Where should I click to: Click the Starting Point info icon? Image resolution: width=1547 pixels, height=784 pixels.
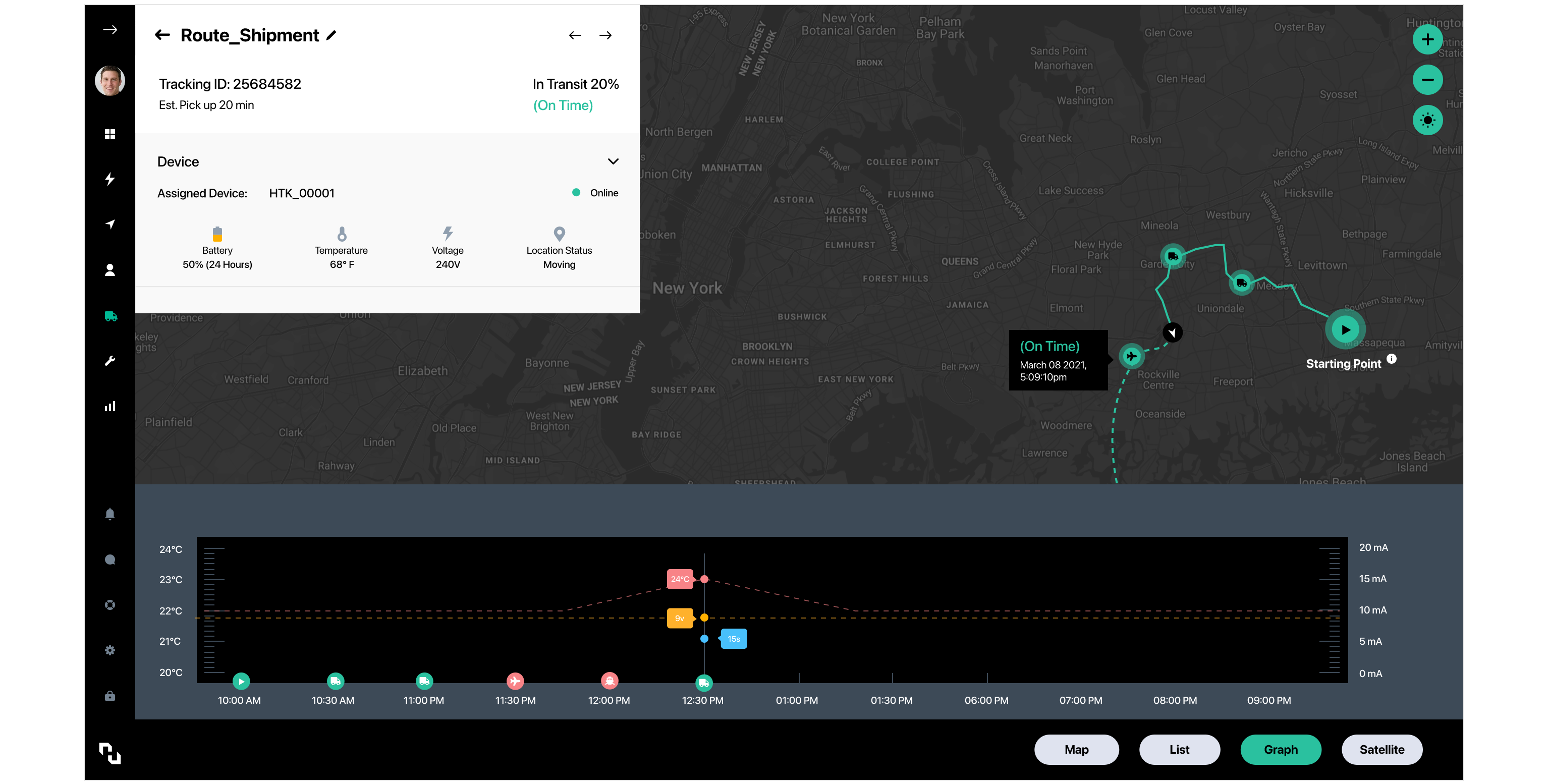(x=1392, y=359)
